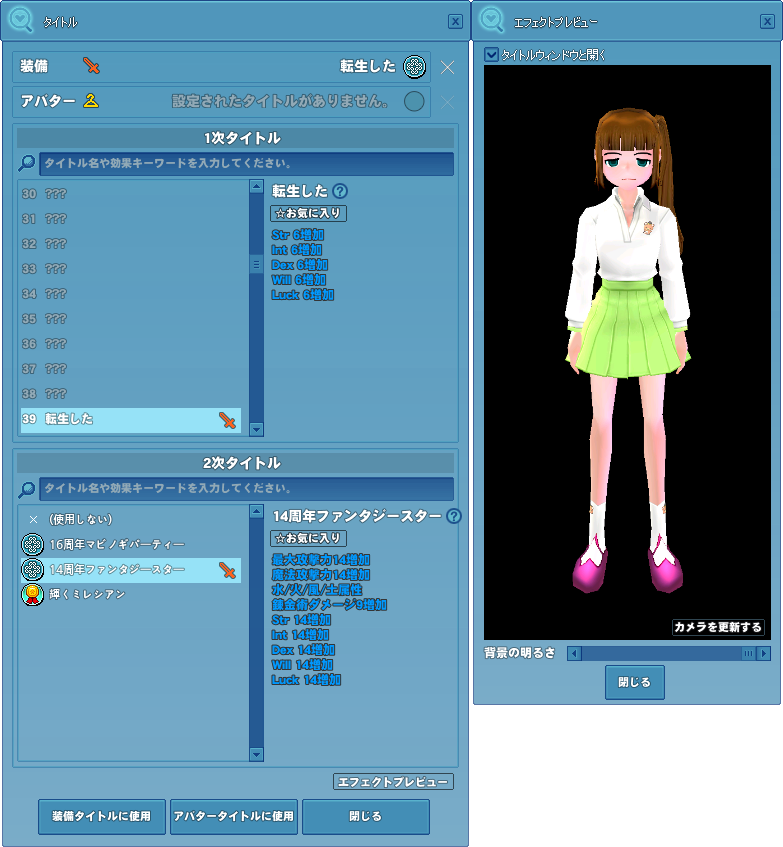
Task: Click 最大攻撃力14増加 effect text
Action: [x=321, y=560]
